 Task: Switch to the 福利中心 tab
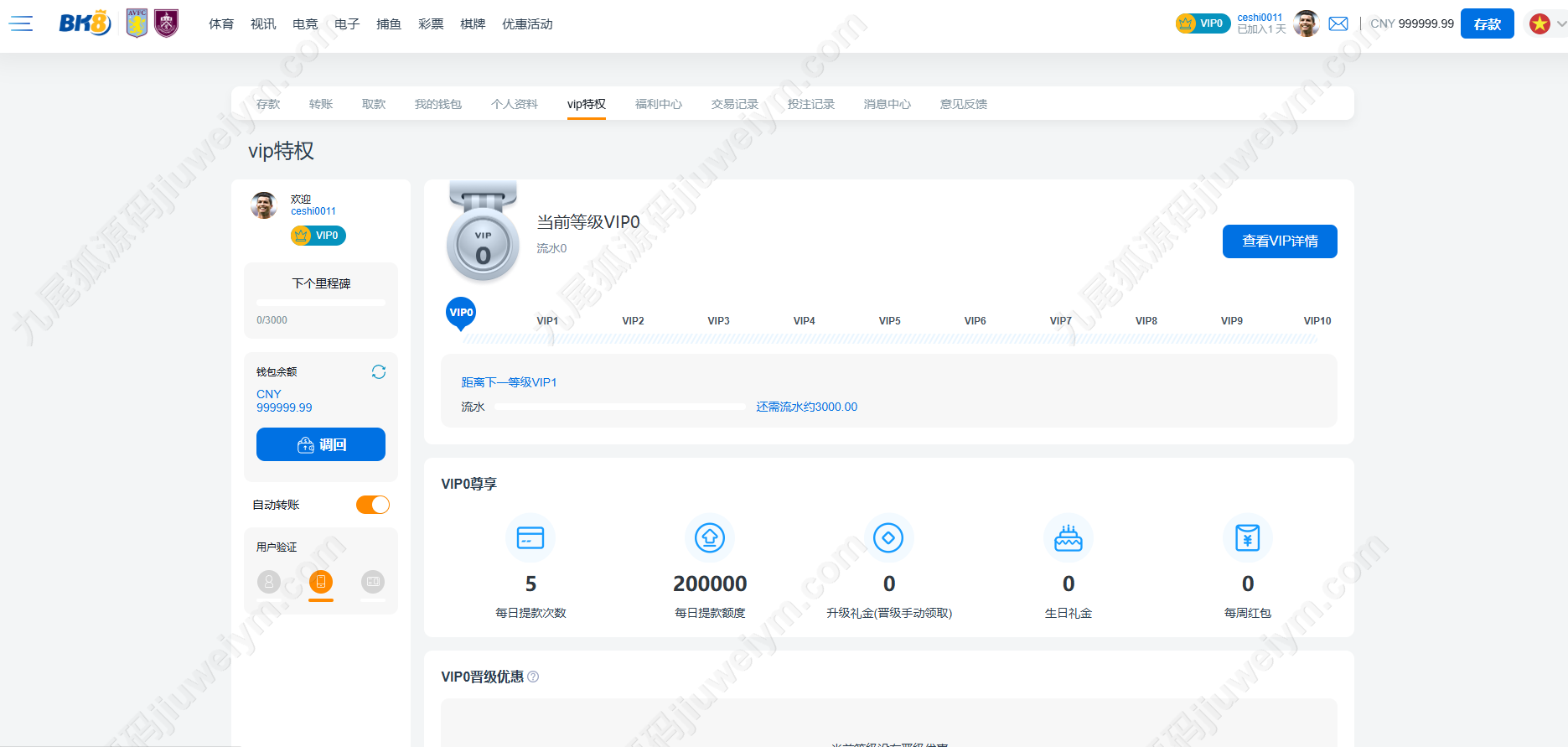click(x=659, y=104)
